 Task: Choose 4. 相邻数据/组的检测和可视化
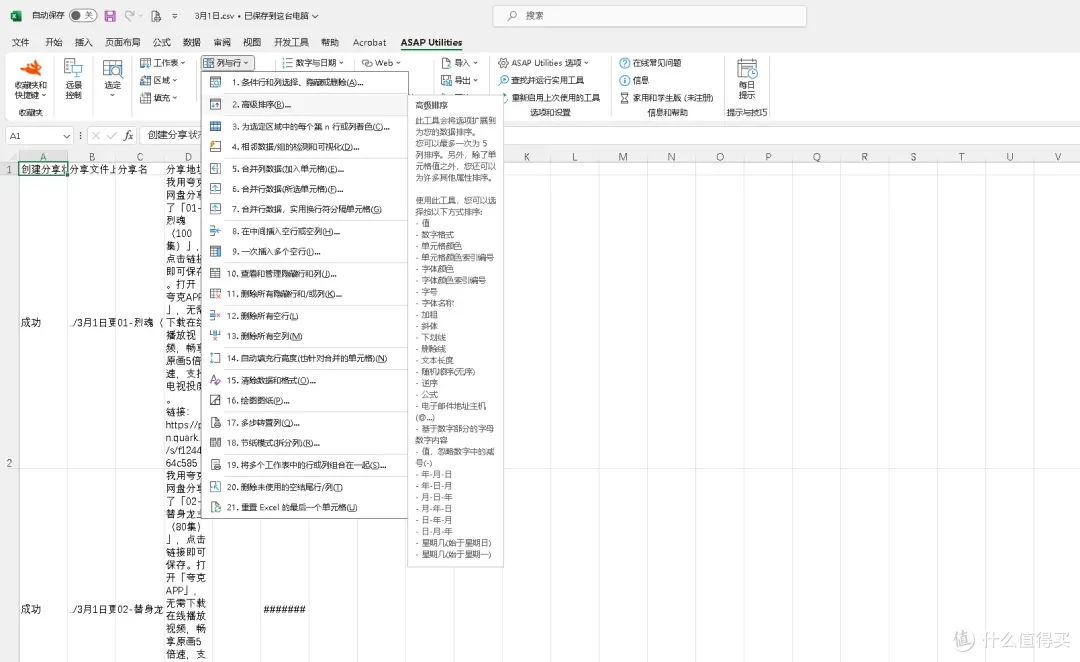(x=305, y=147)
